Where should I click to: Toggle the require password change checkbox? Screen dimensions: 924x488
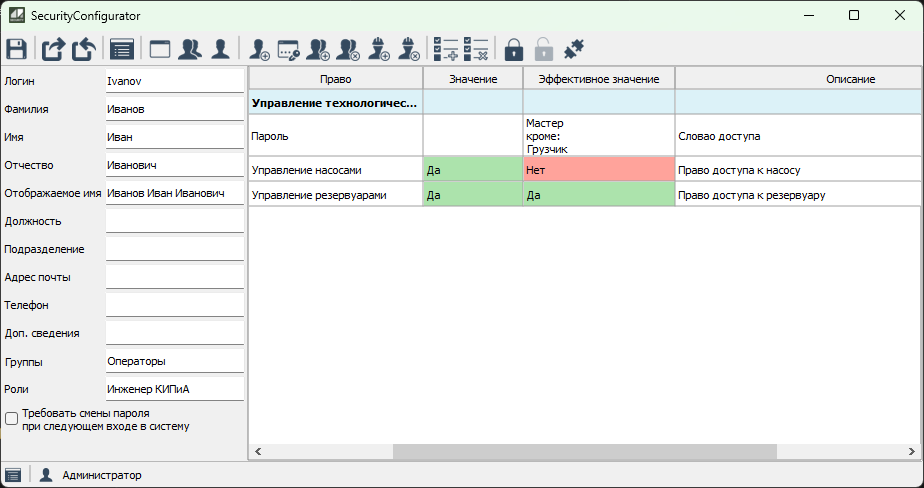point(12,419)
